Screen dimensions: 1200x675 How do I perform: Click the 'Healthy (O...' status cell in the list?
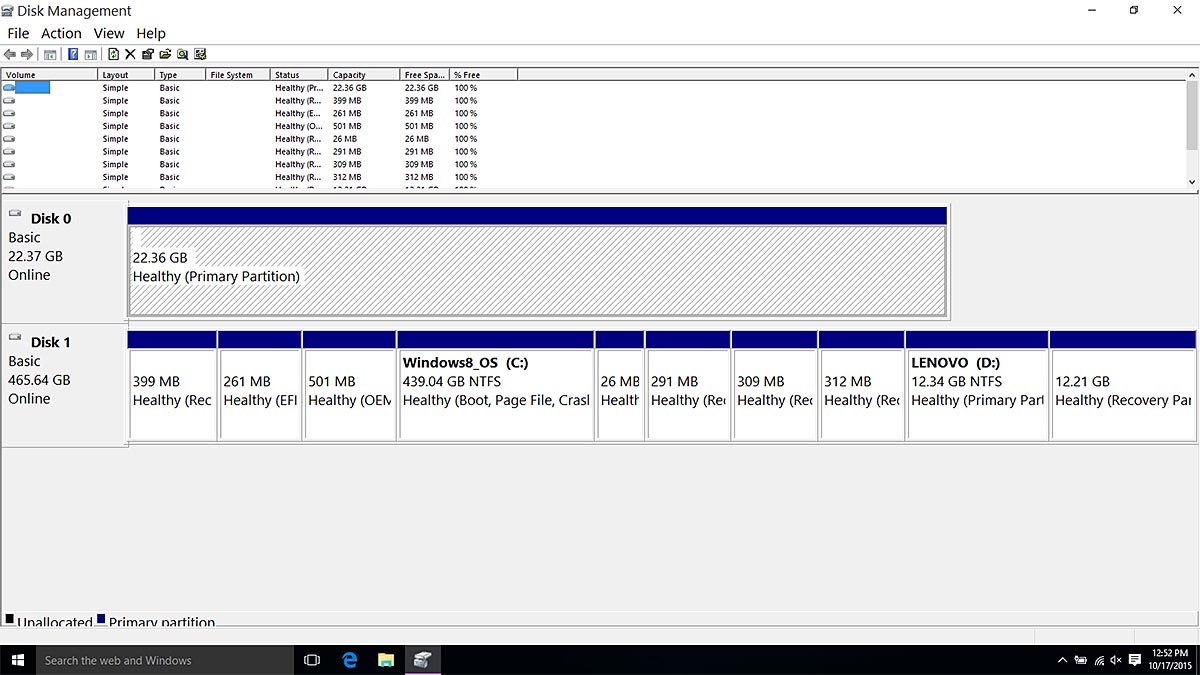click(298, 126)
